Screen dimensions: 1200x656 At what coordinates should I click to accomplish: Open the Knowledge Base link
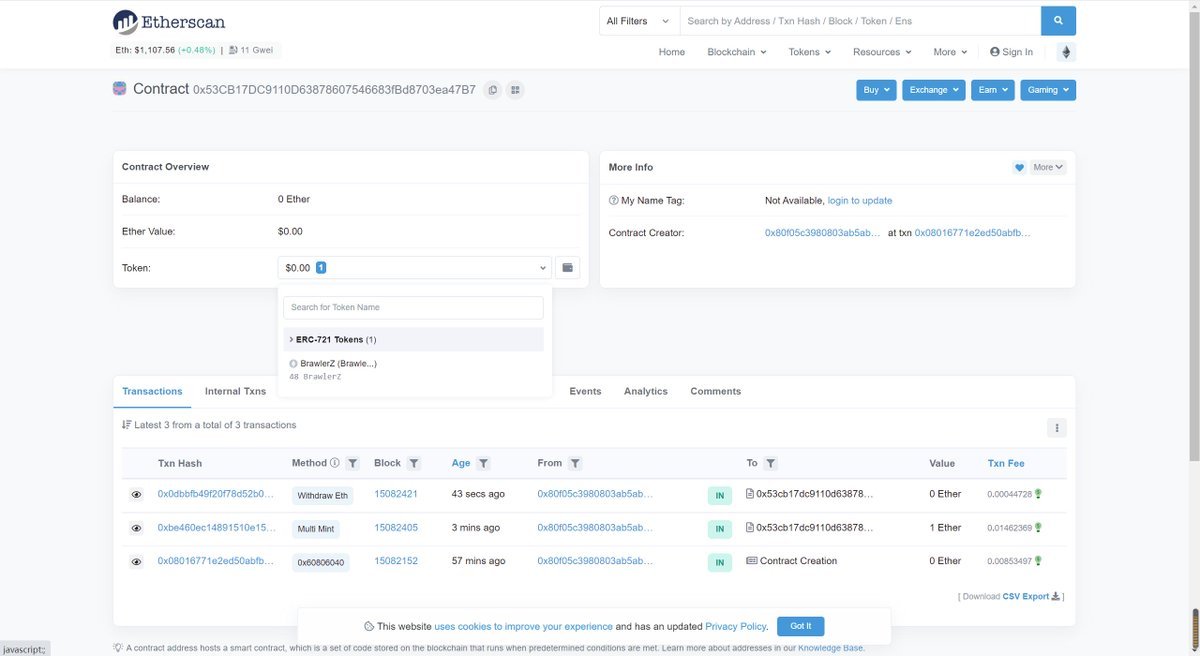click(830, 648)
